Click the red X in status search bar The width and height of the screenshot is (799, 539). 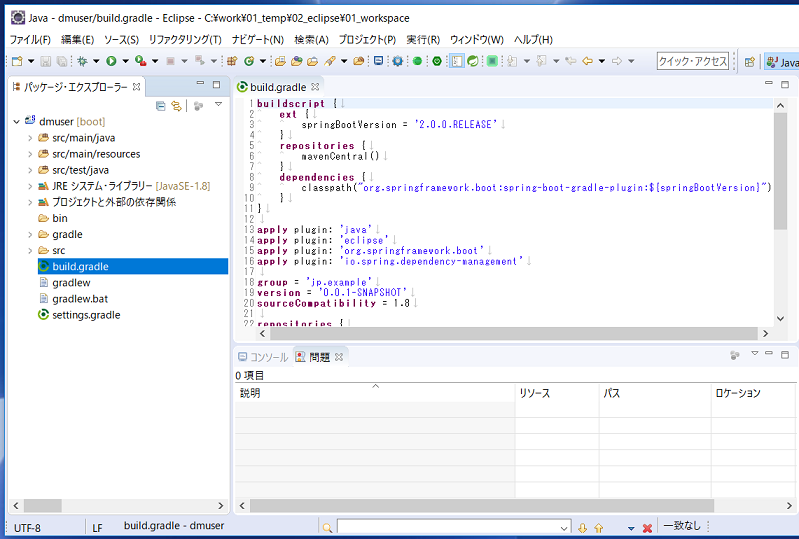[647, 528]
